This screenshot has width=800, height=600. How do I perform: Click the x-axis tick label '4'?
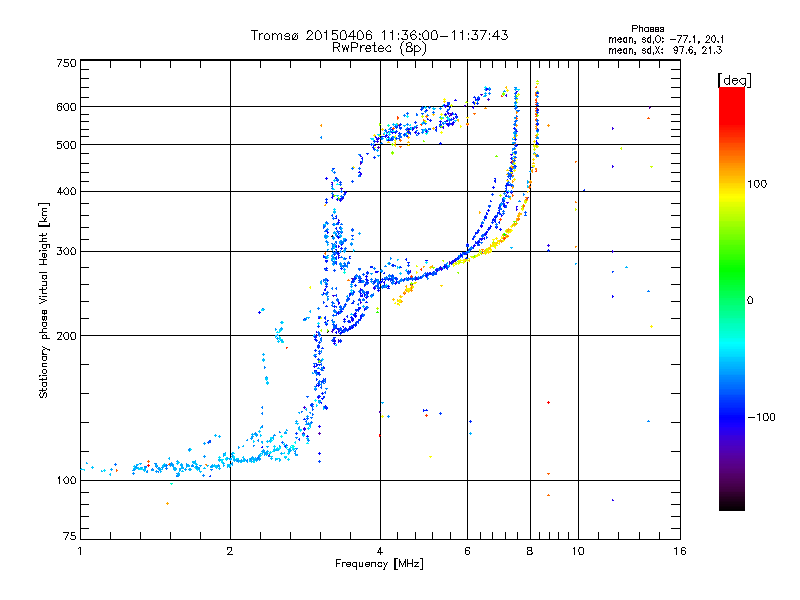[x=380, y=551]
